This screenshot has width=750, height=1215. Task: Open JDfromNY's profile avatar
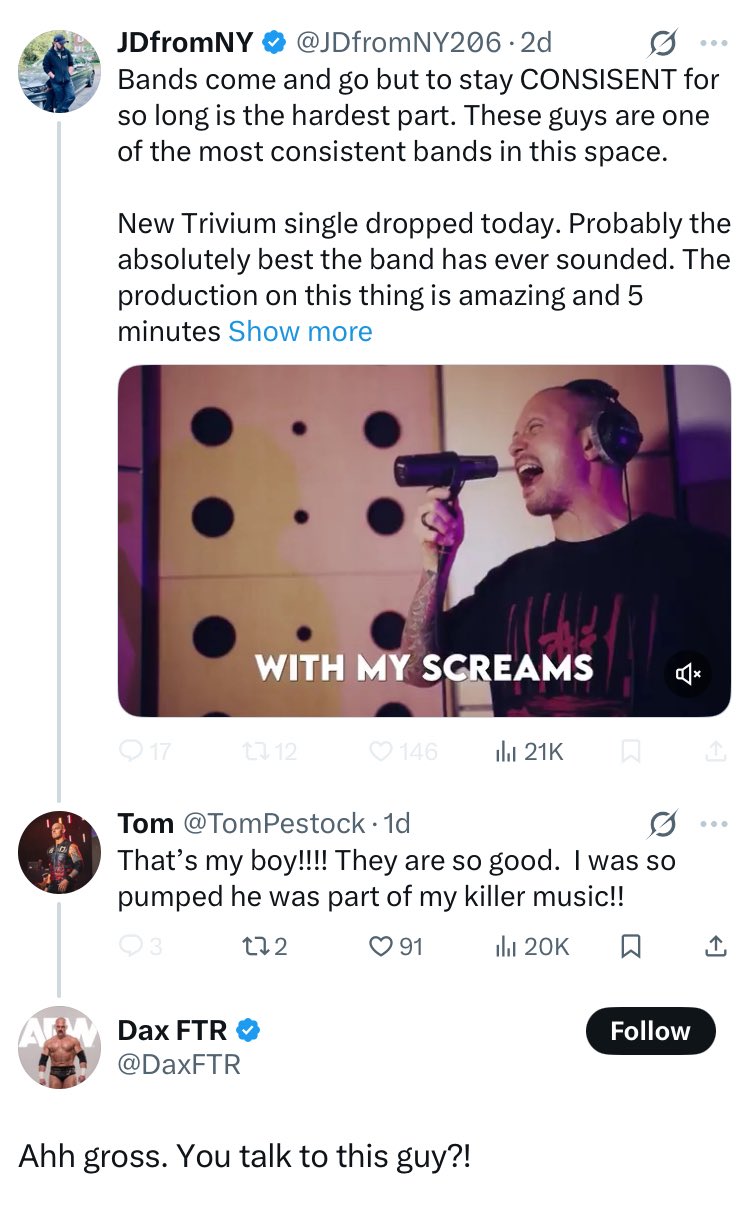59,71
